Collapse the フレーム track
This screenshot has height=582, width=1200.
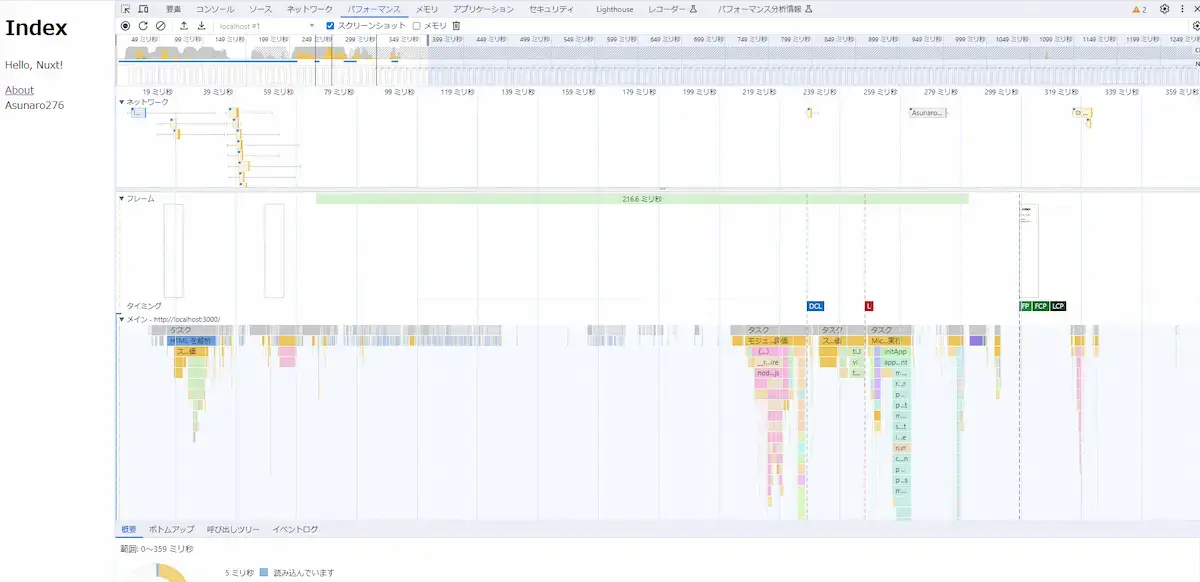(124, 198)
